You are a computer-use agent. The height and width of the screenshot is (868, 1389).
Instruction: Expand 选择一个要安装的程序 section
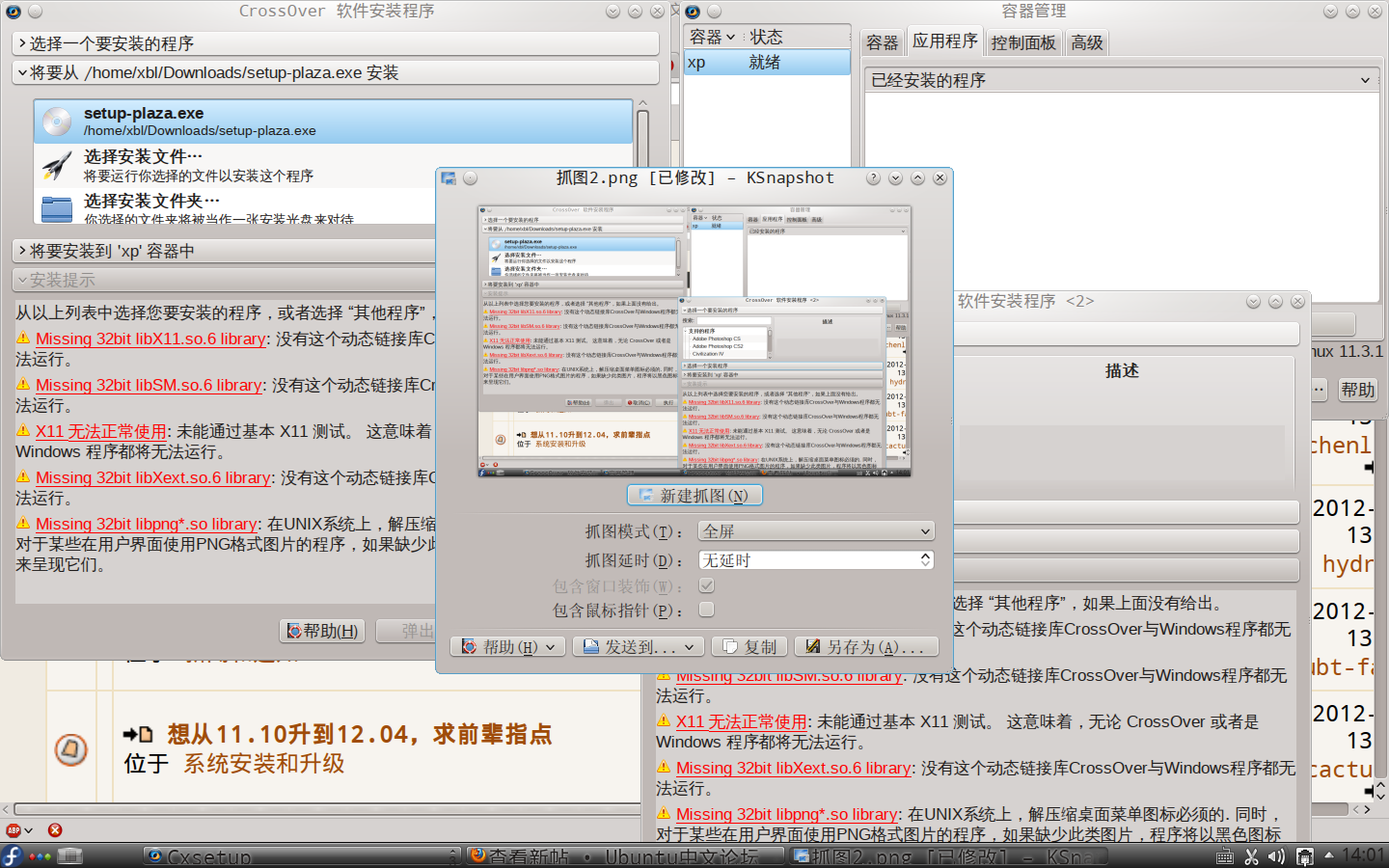pyautogui.click(x=336, y=43)
